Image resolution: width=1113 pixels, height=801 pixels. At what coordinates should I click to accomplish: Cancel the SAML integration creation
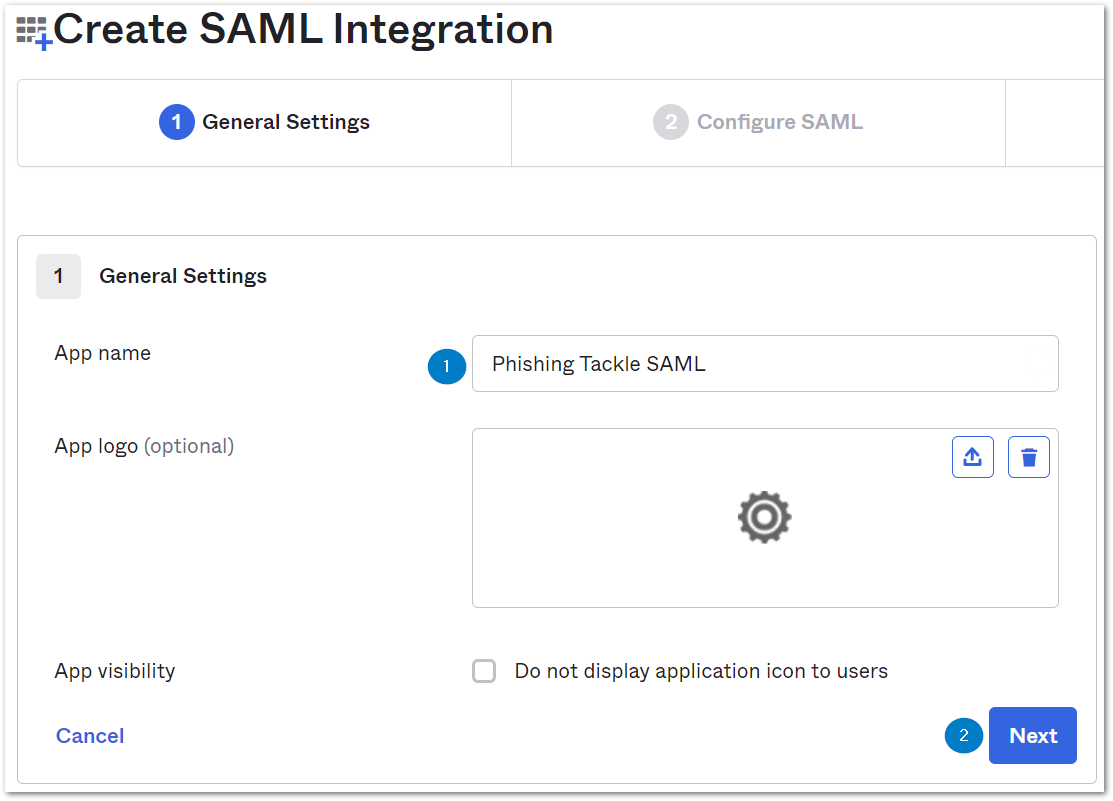[89, 735]
